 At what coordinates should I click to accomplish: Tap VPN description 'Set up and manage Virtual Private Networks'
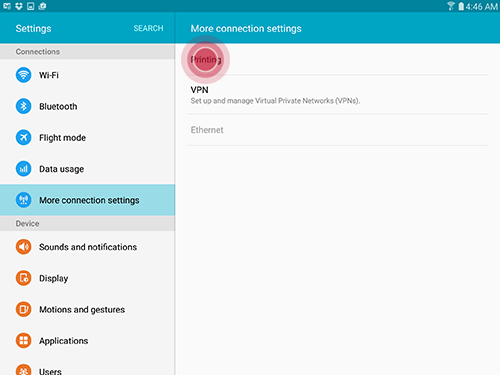click(275, 101)
